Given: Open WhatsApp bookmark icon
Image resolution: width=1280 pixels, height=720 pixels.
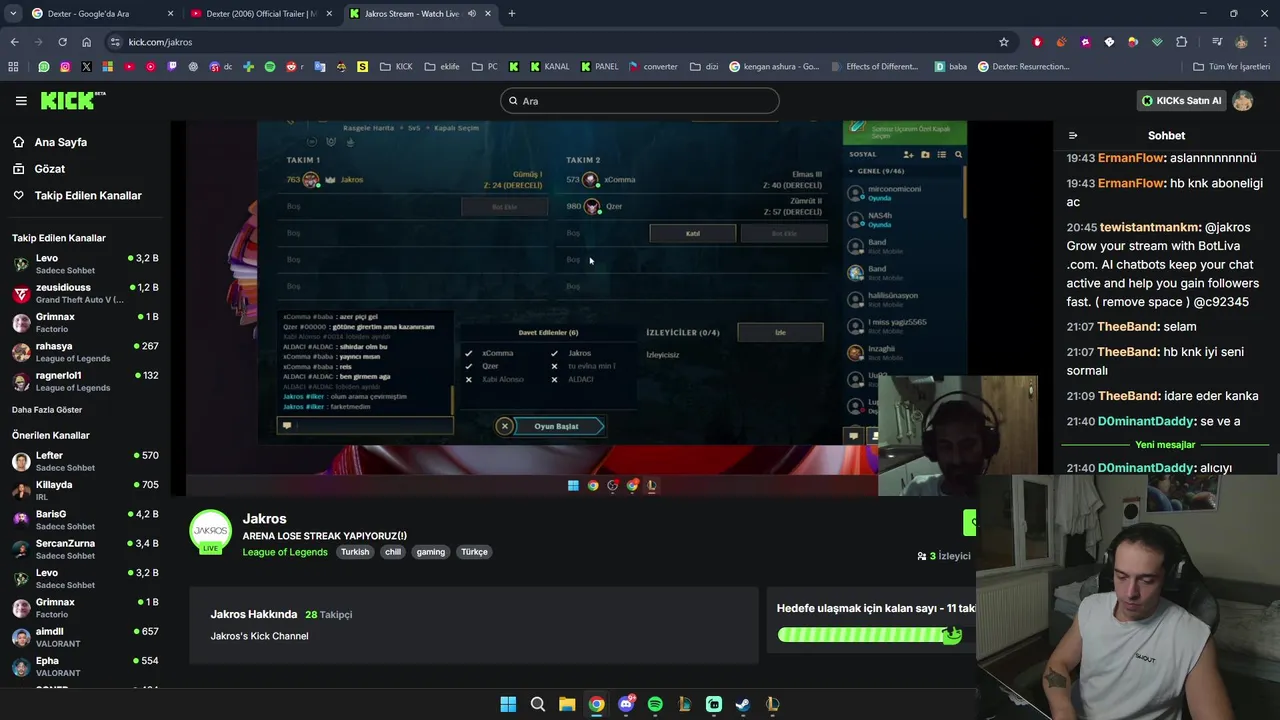Looking at the screenshot, I should [43, 67].
